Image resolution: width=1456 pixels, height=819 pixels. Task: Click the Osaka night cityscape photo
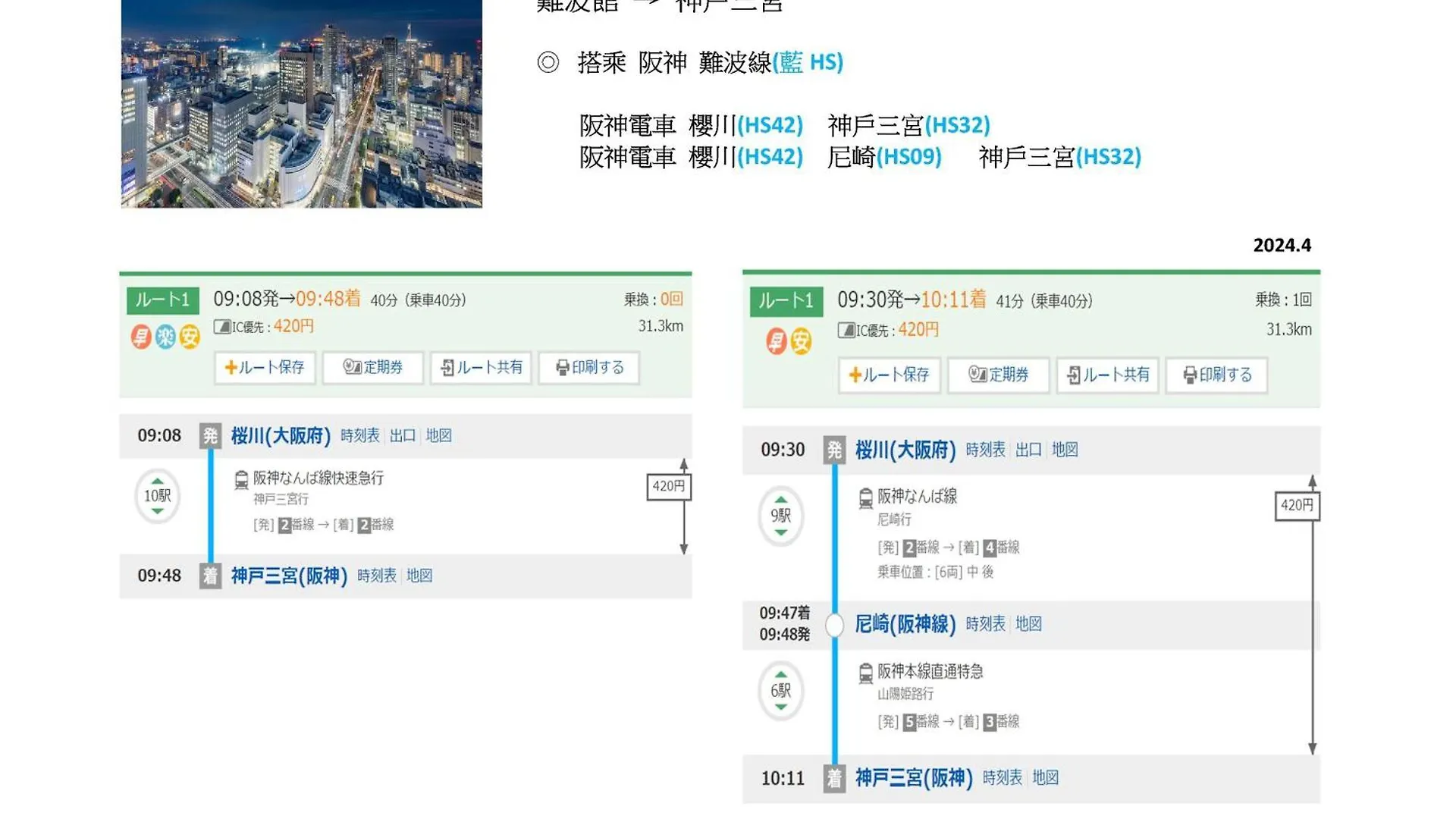(301, 104)
